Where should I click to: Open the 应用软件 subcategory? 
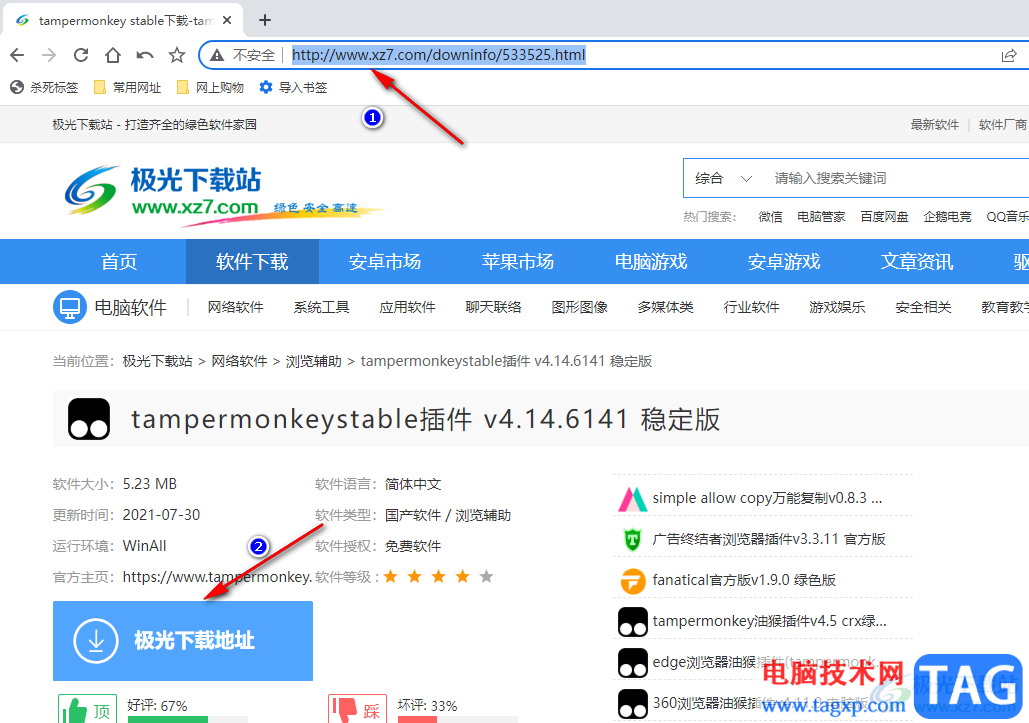click(408, 307)
